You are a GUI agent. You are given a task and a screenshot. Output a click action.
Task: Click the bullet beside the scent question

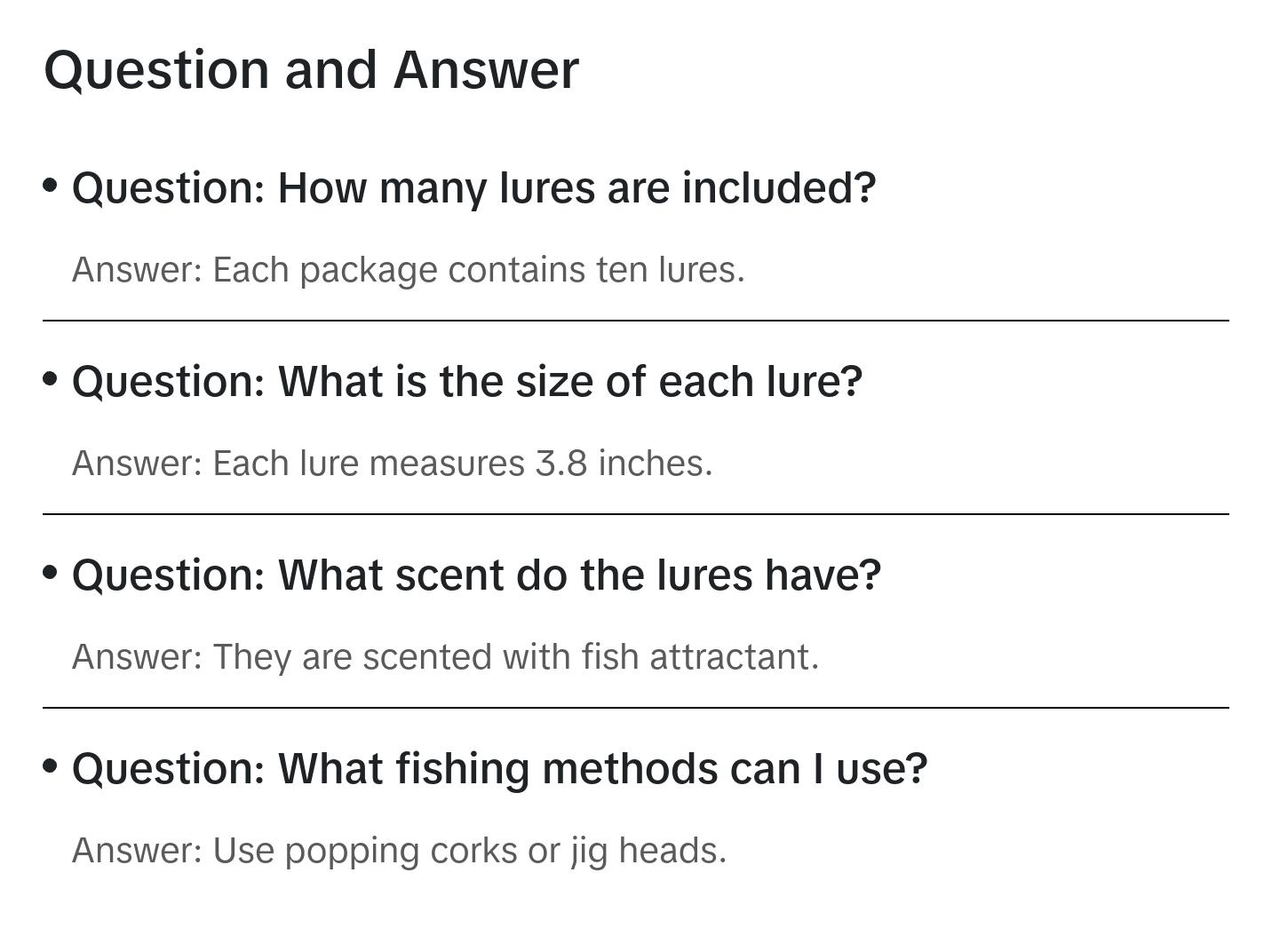pyautogui.click(x=51, y=572)
